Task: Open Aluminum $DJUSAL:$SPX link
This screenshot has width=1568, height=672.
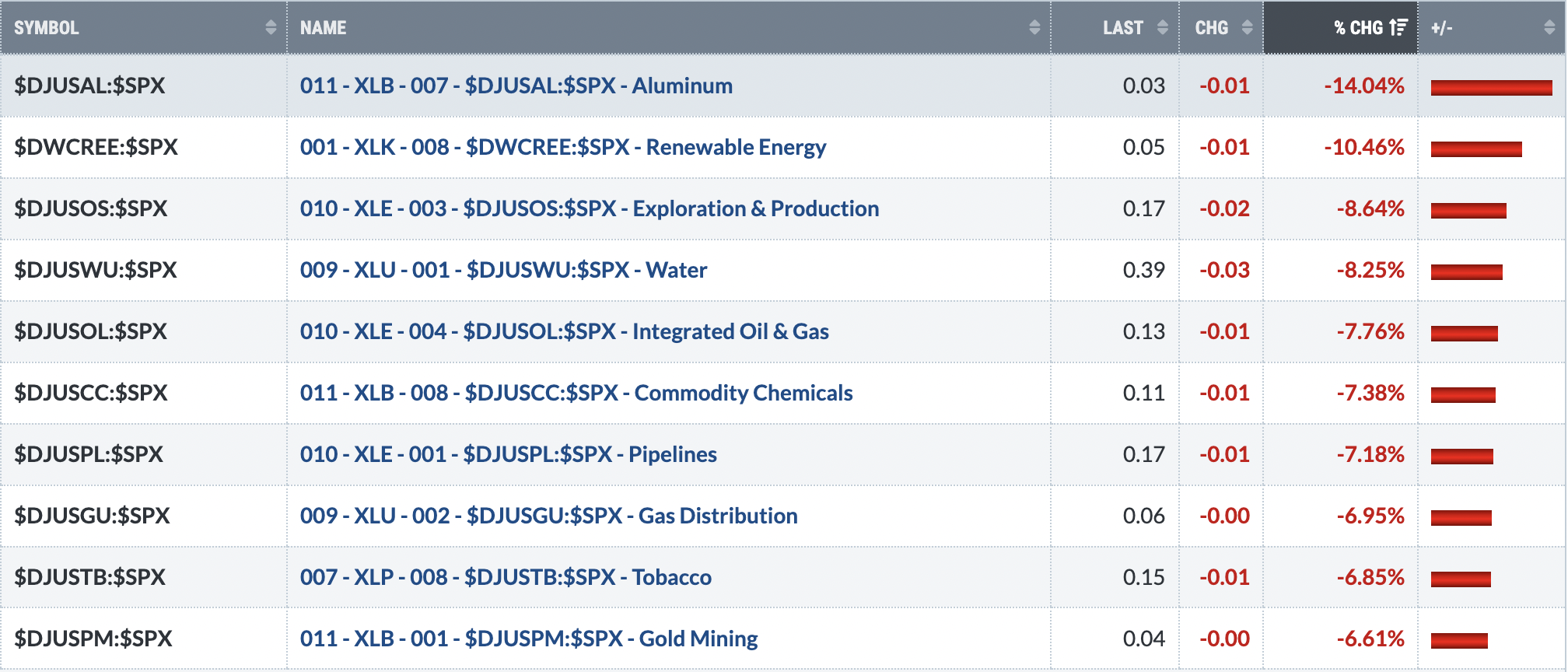Action: [x=516, y=86]
